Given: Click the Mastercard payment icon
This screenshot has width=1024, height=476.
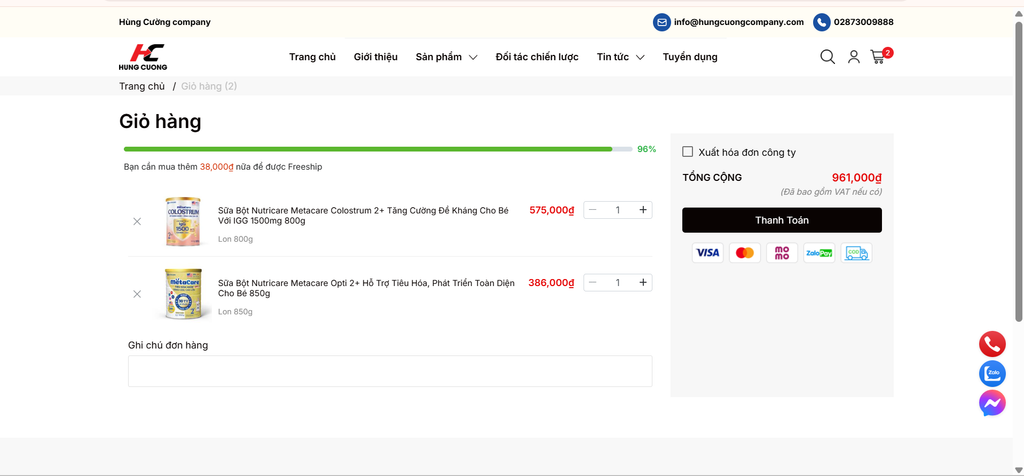Looking at the screenshot, I should 744,253.
